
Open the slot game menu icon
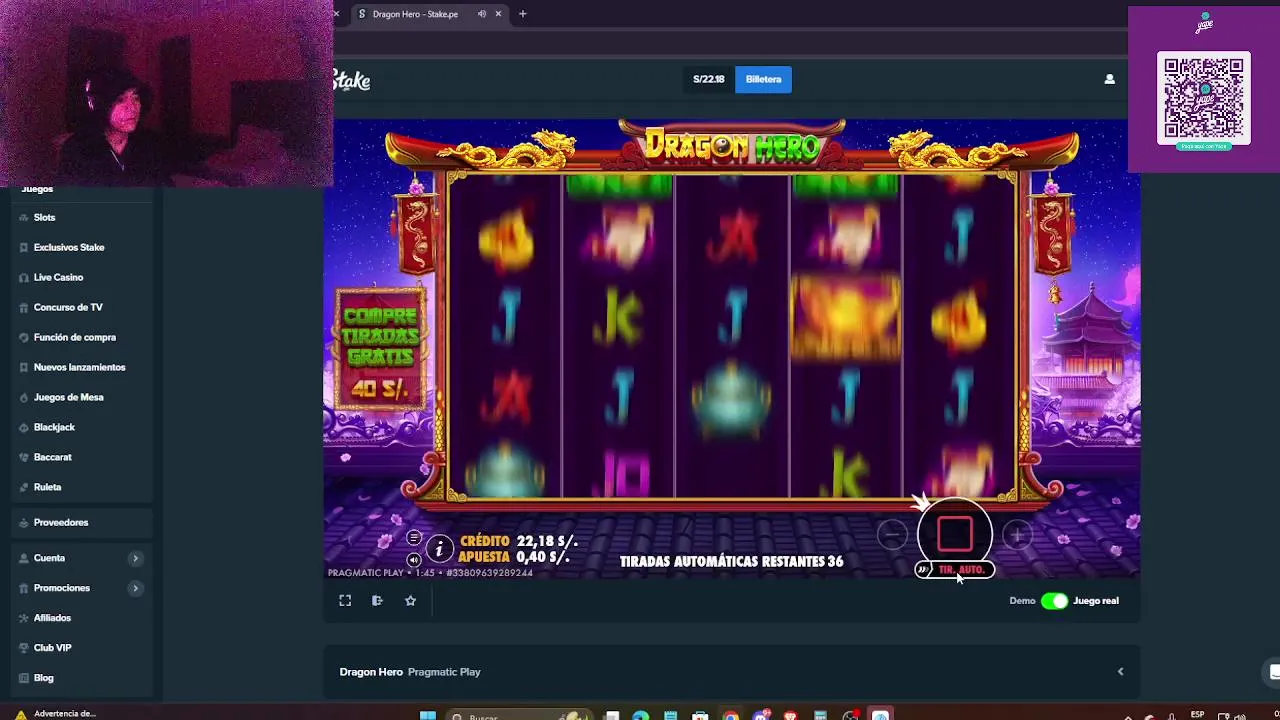click(x=413, y=538)
